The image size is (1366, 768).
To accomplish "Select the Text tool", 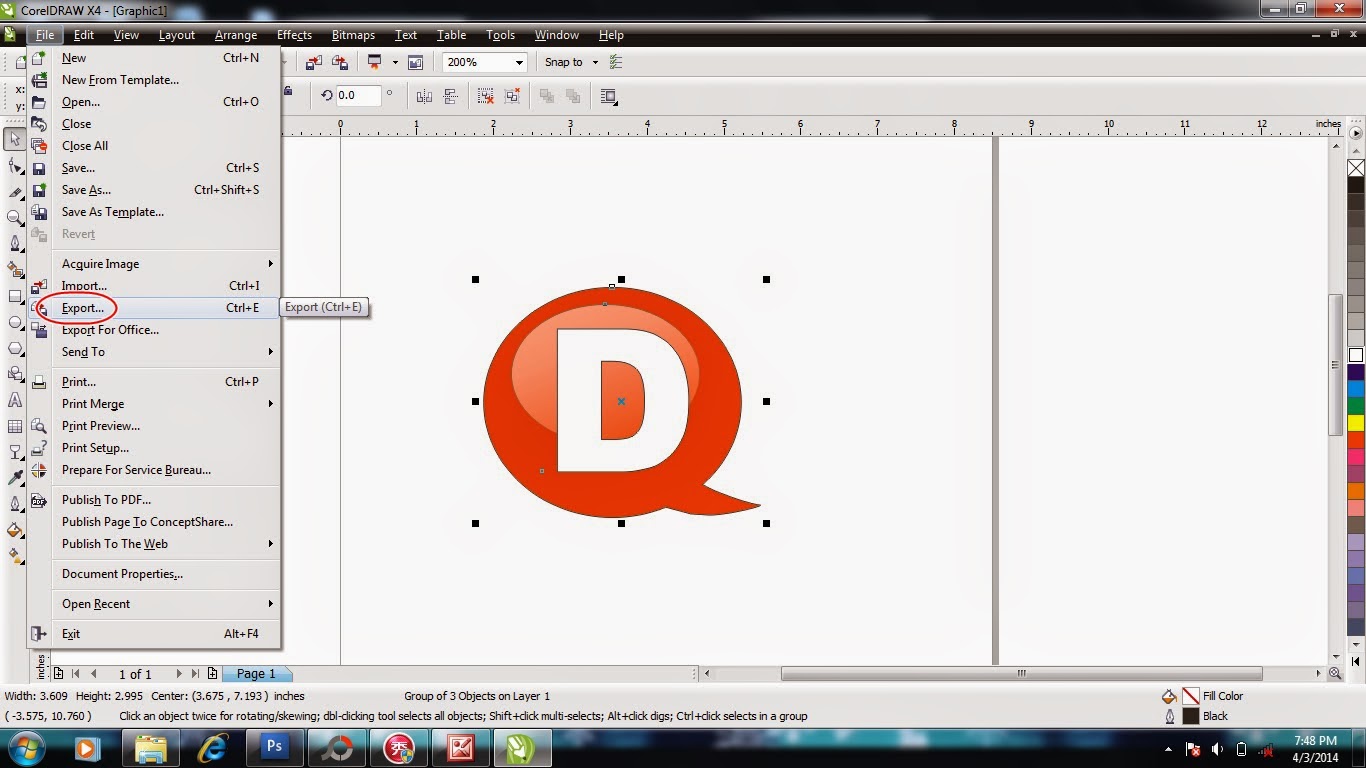I will pos(15,400).
